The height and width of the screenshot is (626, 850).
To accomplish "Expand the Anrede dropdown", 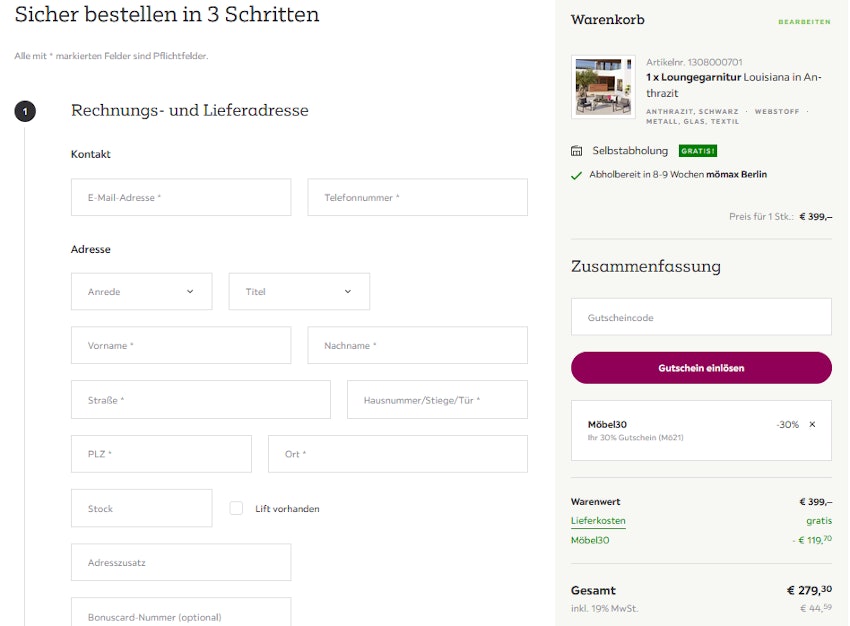I will [141, 292].
